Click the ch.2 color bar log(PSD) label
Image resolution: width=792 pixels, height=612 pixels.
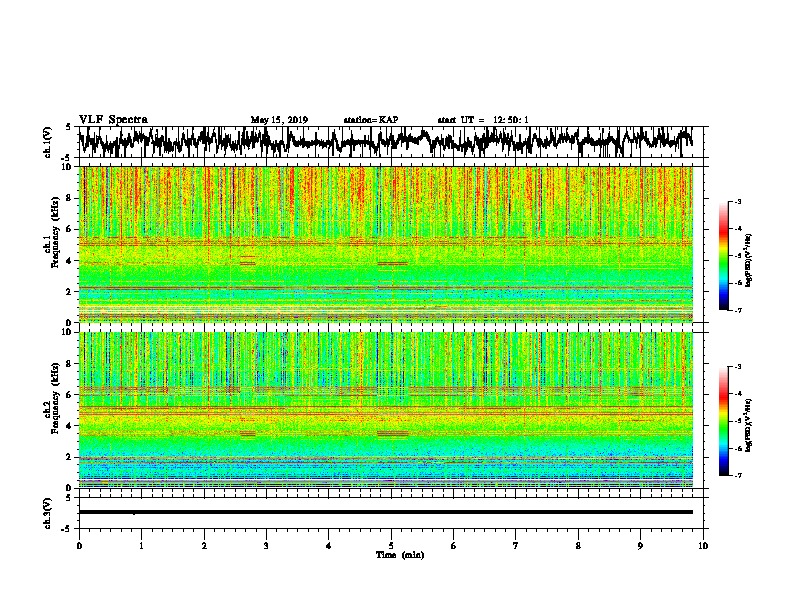[x=749, y=425]
